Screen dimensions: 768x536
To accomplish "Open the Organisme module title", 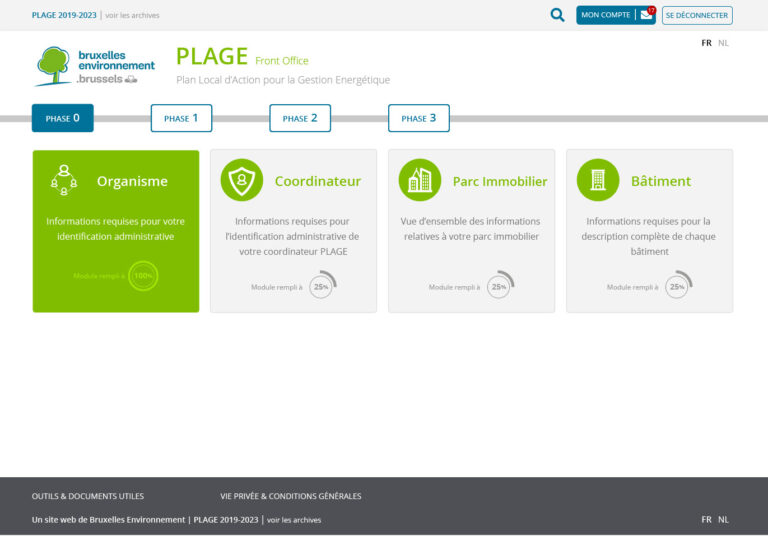I will (x=132, y=181).
